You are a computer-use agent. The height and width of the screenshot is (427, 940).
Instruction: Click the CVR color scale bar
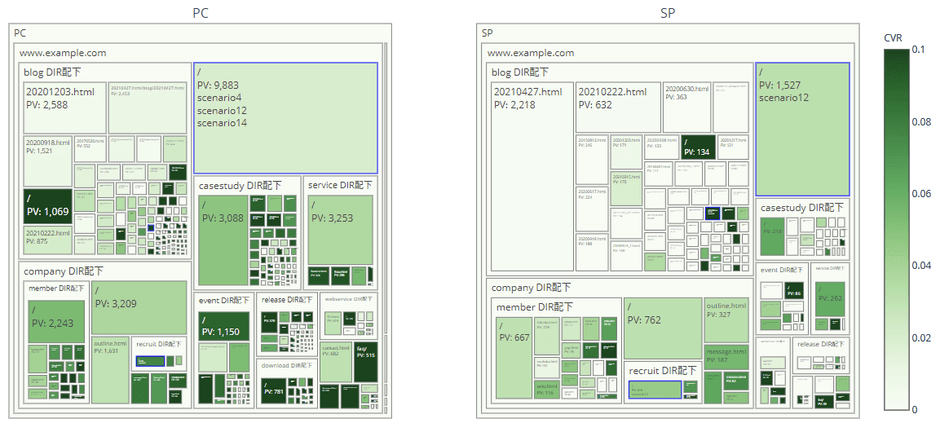(x=893, y=230)
